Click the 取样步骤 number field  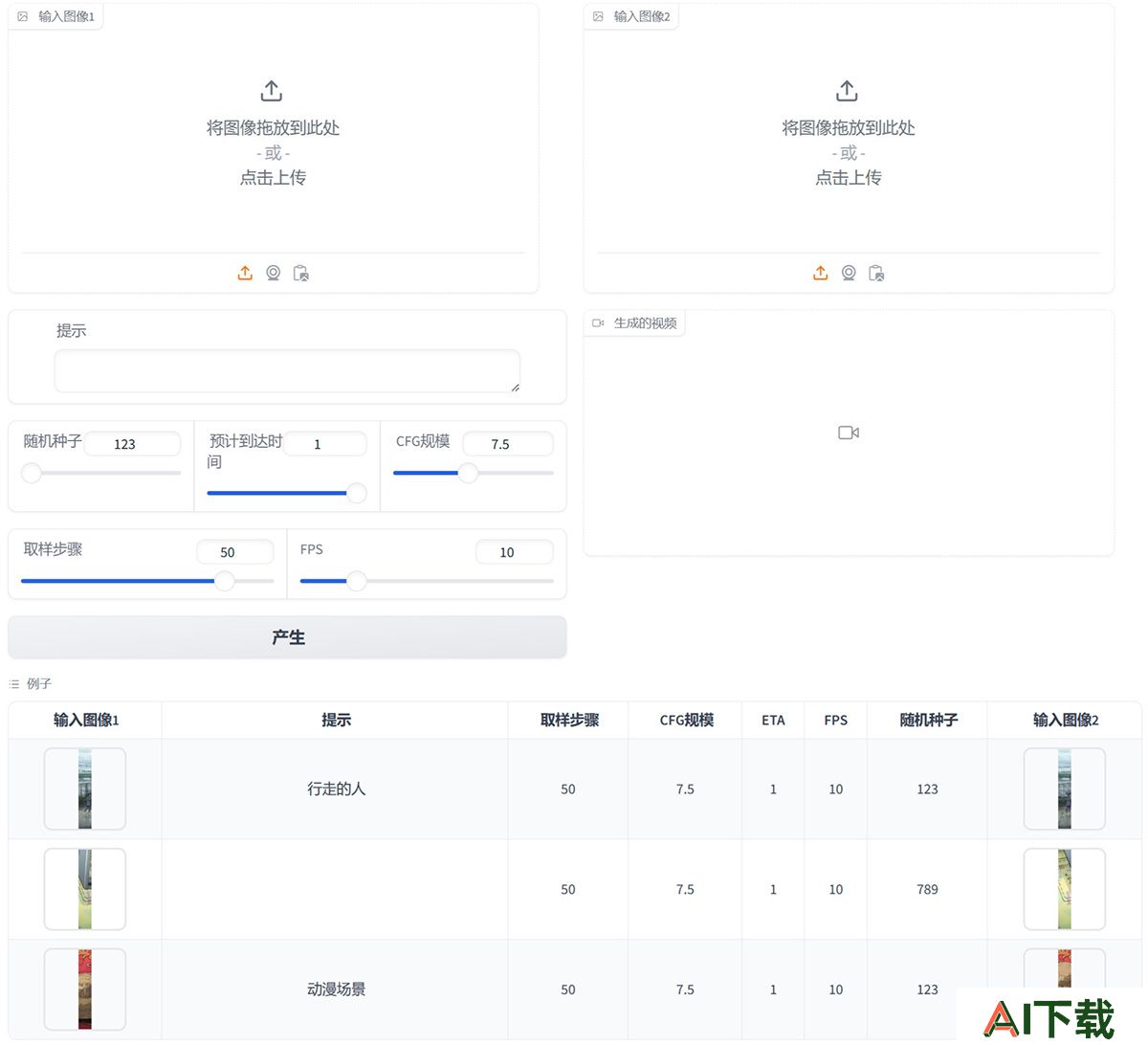pyautogui.click(x=235, y=552)
